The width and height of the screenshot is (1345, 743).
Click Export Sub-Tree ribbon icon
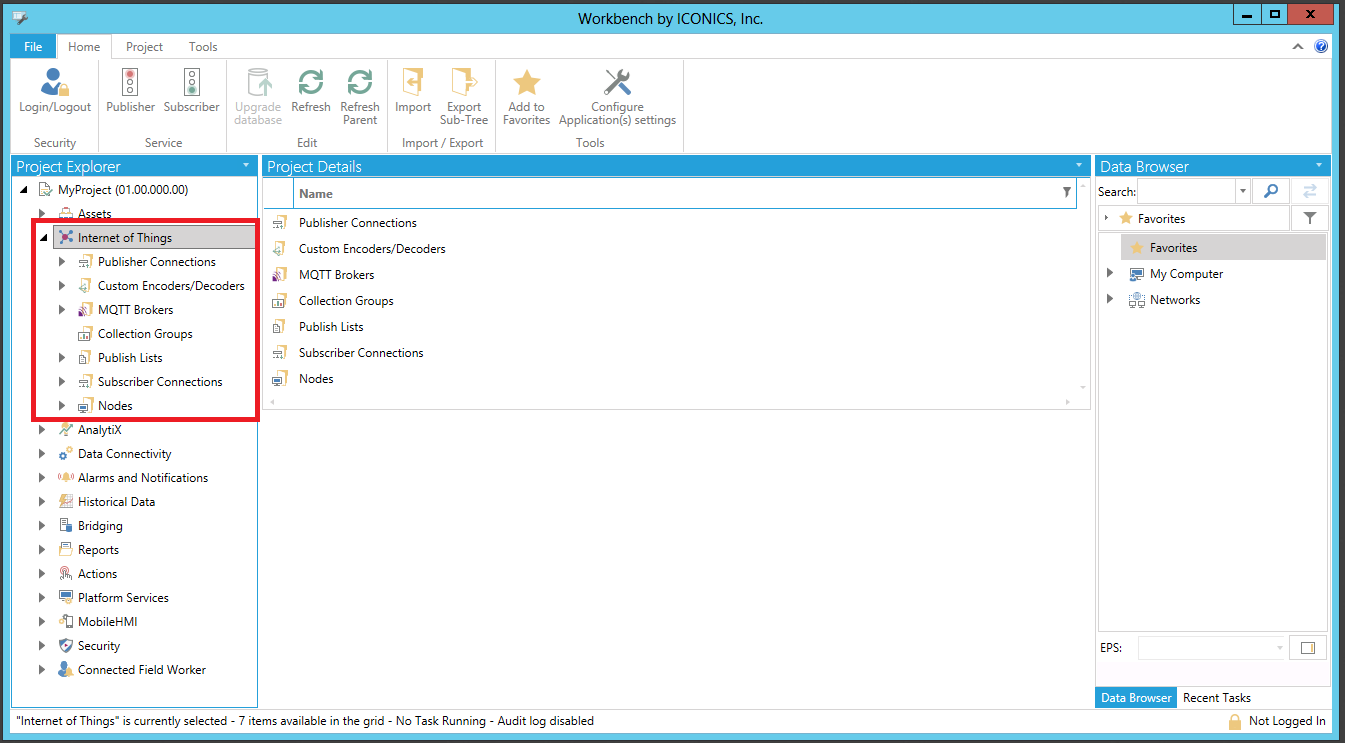click(x=464, y=84)
